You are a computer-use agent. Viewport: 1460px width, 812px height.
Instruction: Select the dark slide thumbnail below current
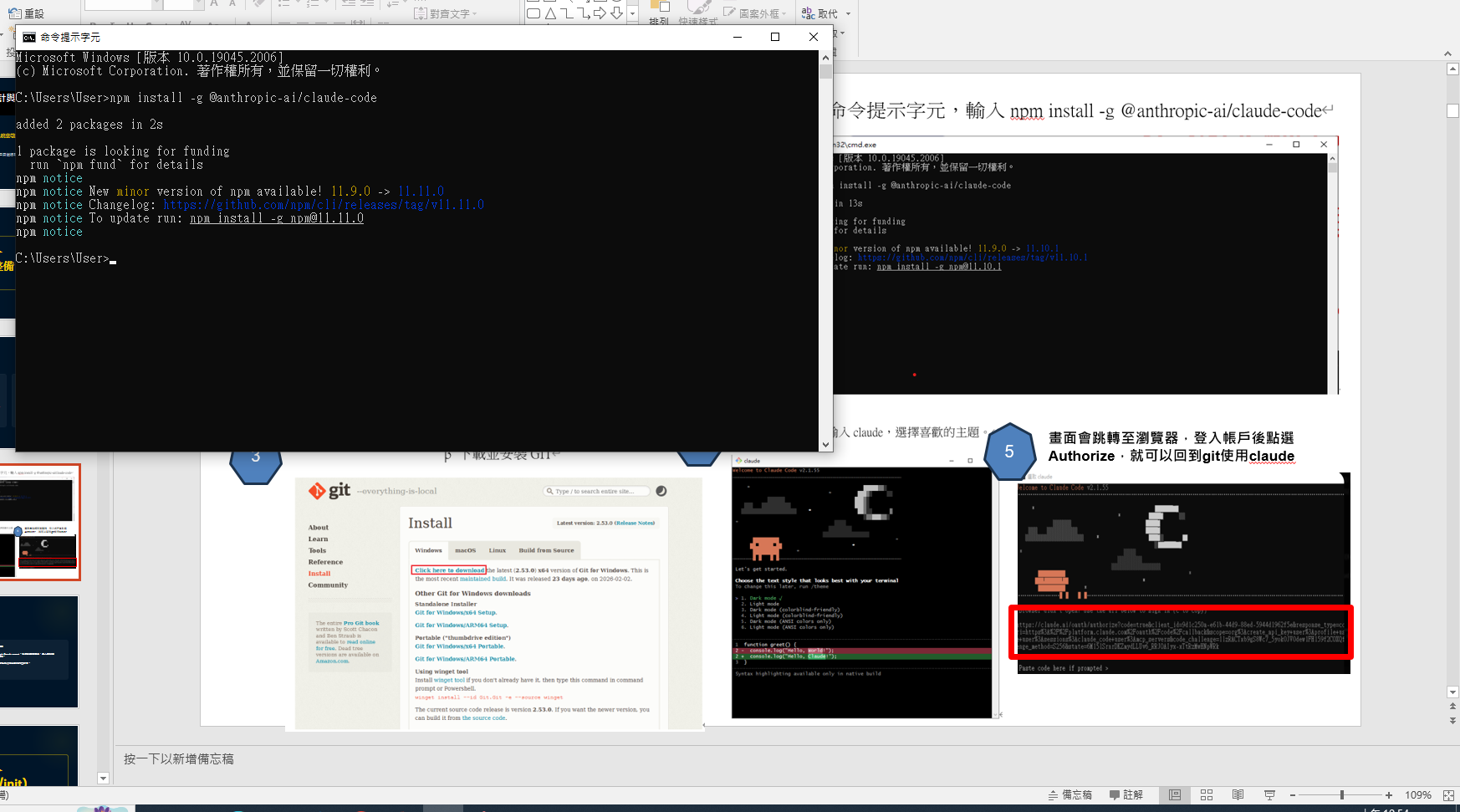pos(39,651)
